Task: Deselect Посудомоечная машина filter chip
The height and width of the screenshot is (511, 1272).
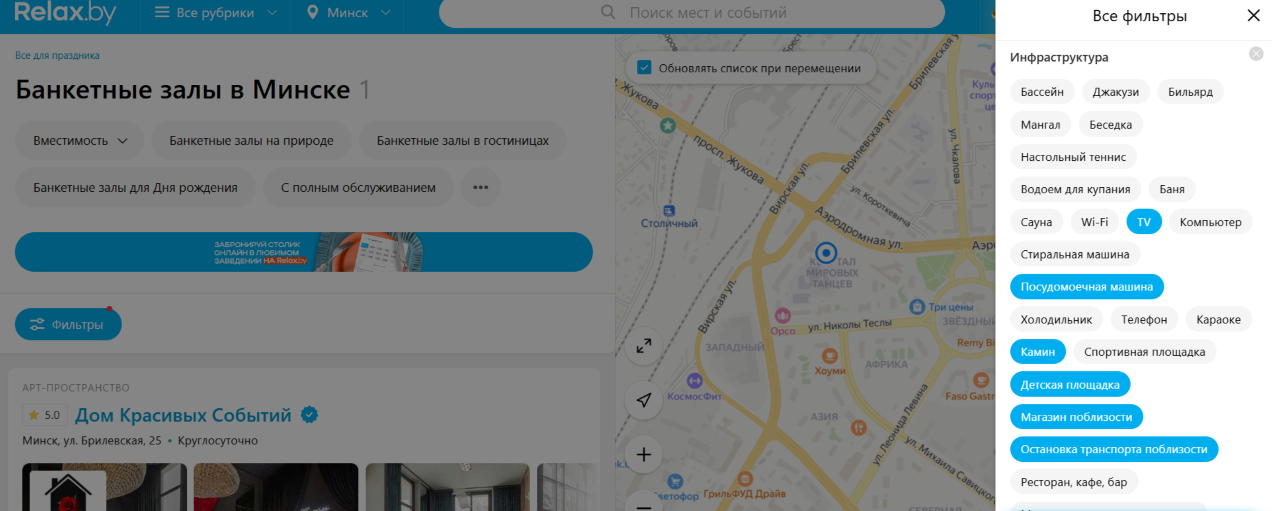Action: coord(1087,287)
